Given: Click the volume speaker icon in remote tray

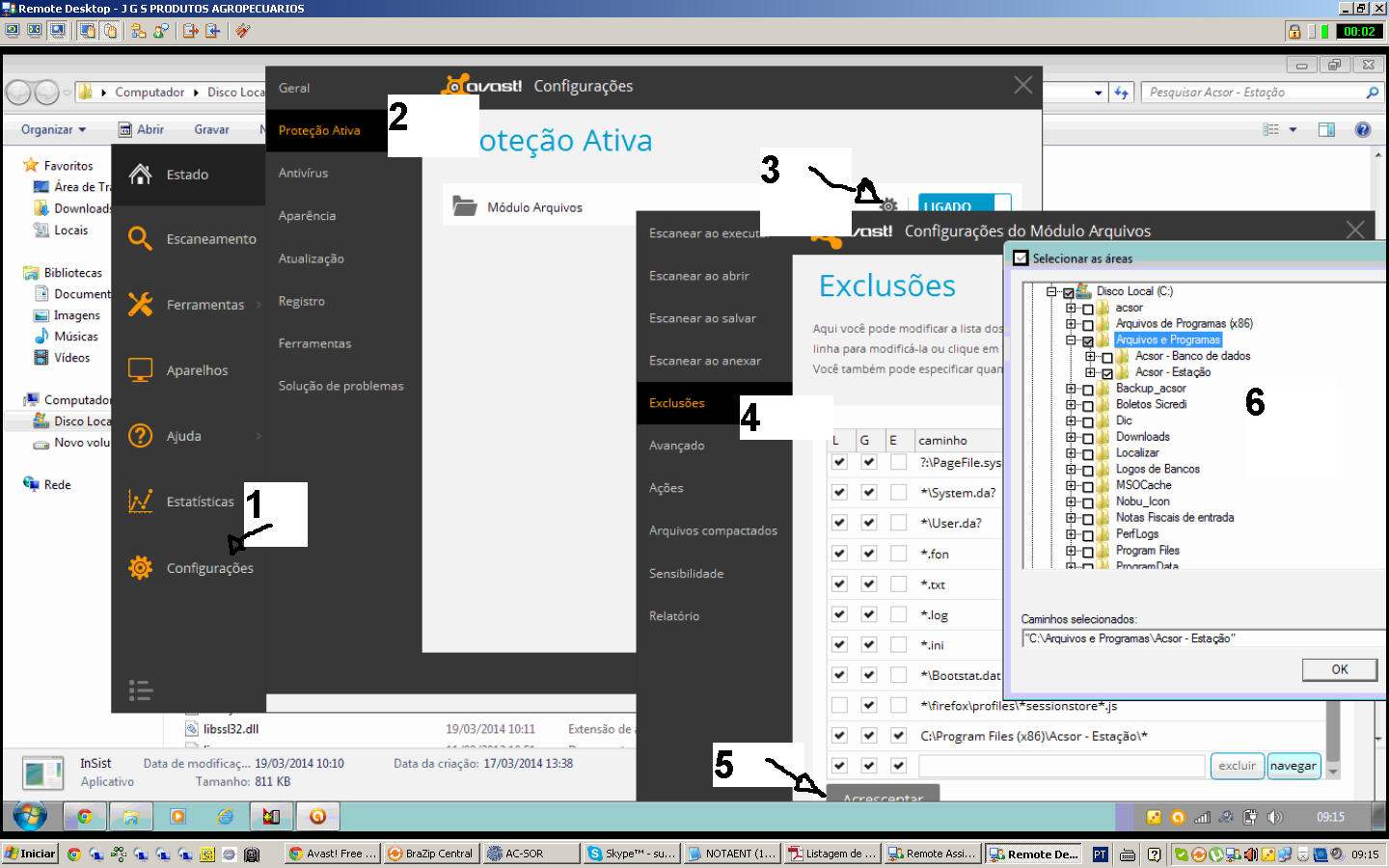Looking at the screenshot, I should [x=1275, y=817].
